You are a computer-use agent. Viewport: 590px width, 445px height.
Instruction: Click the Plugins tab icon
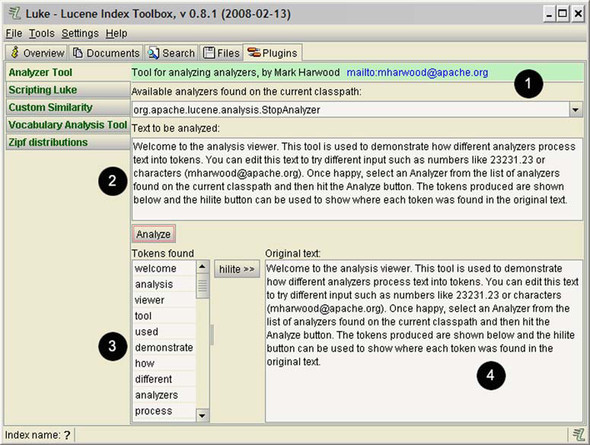click(254, 53)
